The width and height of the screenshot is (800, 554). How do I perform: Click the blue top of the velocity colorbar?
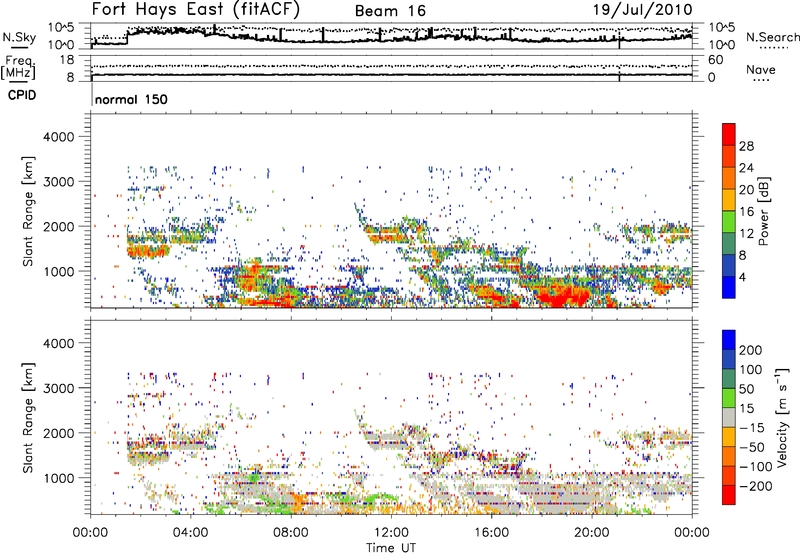[x=729, y=339]
